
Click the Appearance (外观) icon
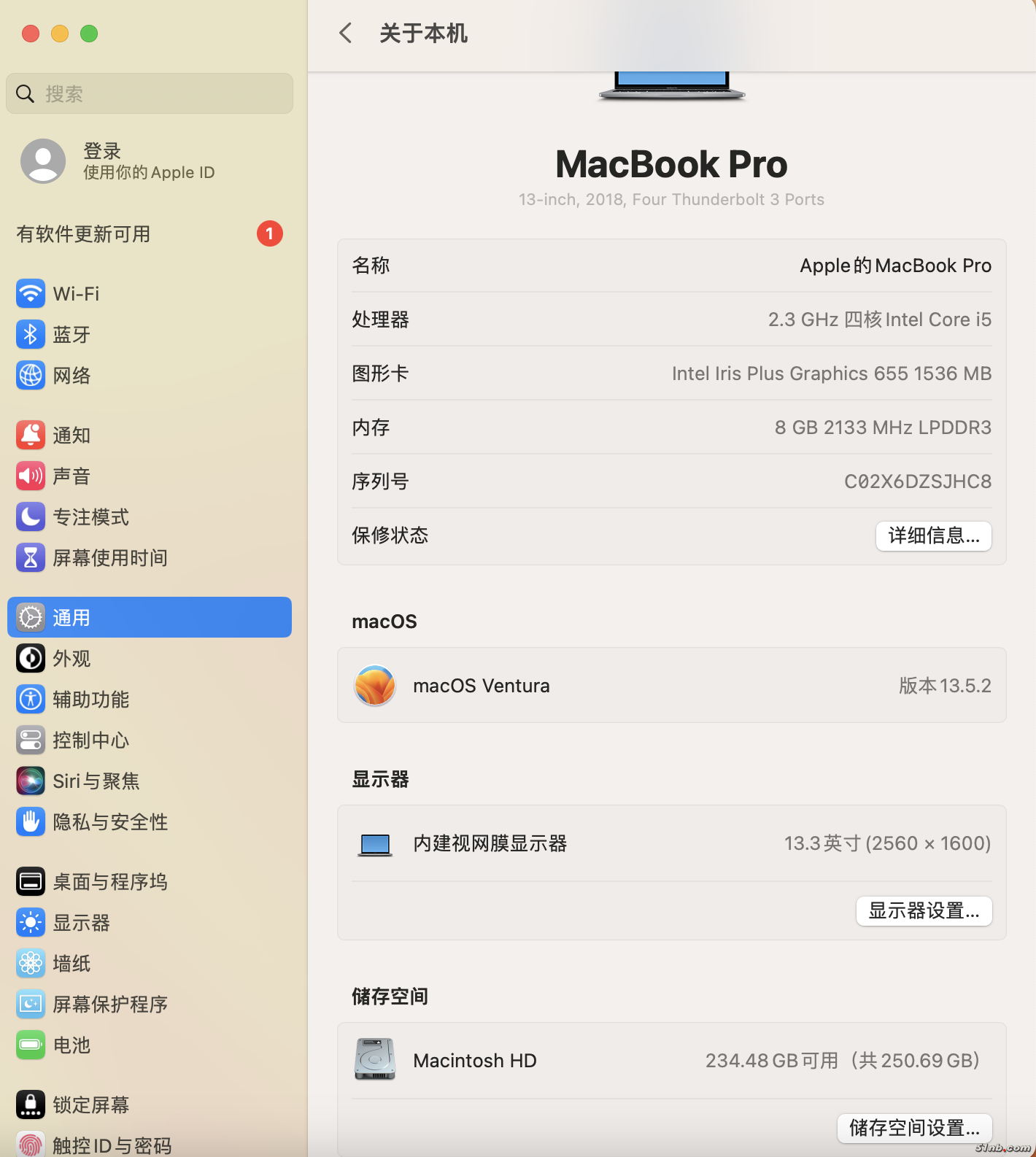click(x=31, y=658)
